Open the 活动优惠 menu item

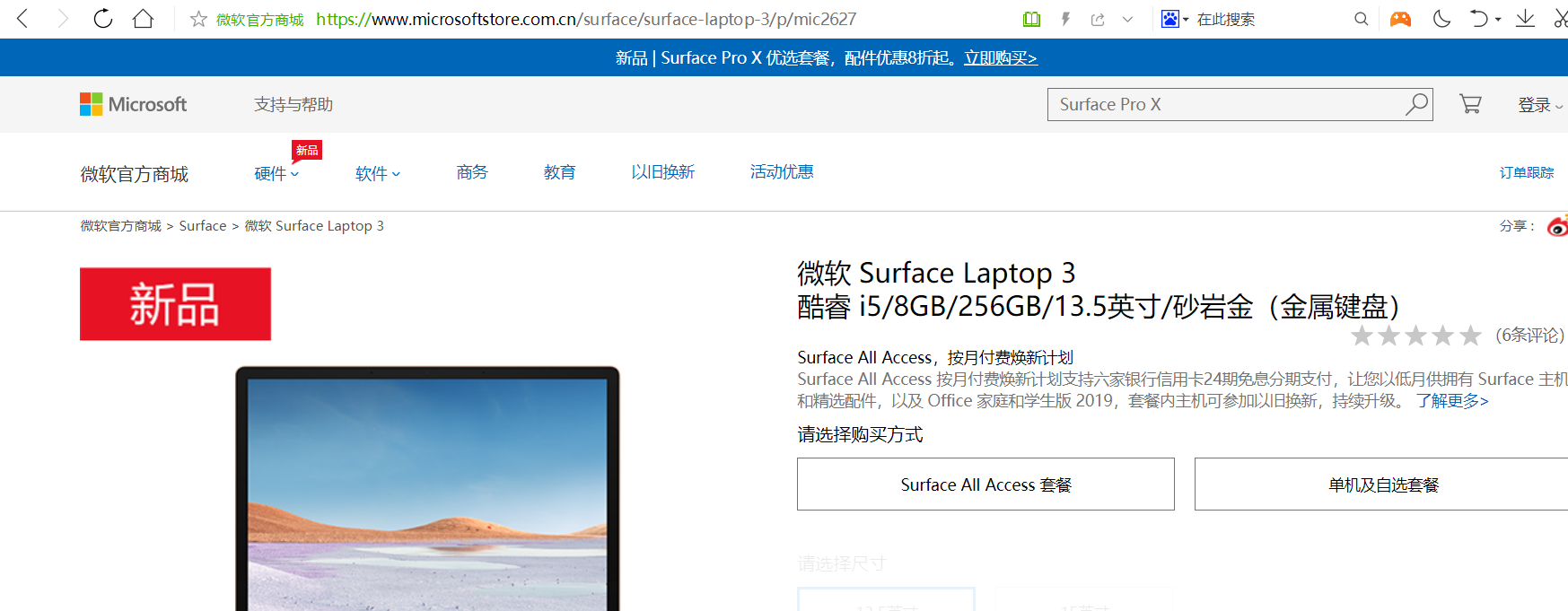[782, 171]
